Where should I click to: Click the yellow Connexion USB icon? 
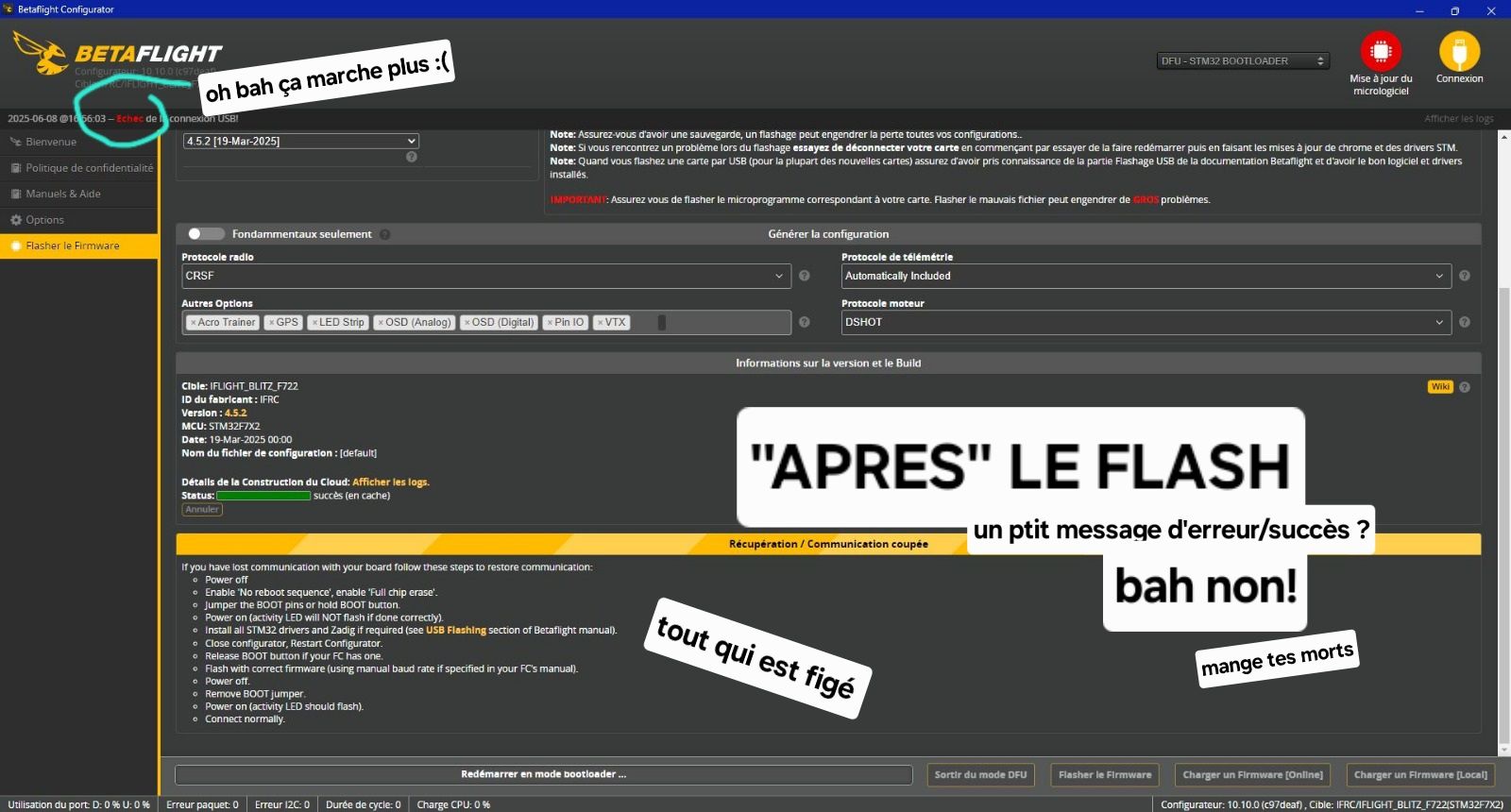coord(1459,52)
